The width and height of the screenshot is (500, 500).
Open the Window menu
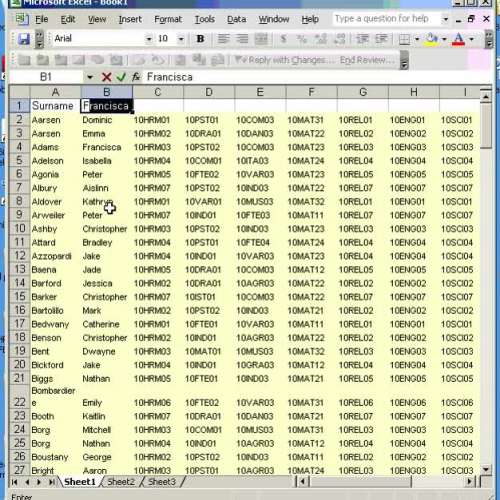pyautogui.click(x=274, y=19)
